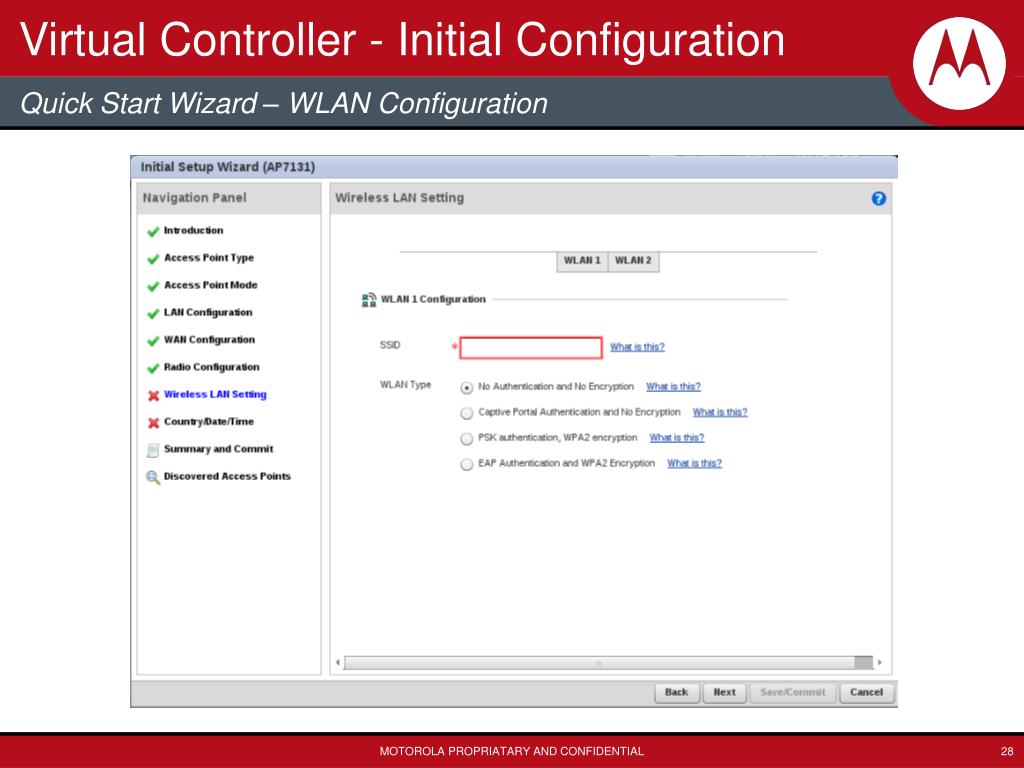Screen dimensions: 1024x768
Task: Click the green checkmark beside Introduction
Action: click(153, 232)
